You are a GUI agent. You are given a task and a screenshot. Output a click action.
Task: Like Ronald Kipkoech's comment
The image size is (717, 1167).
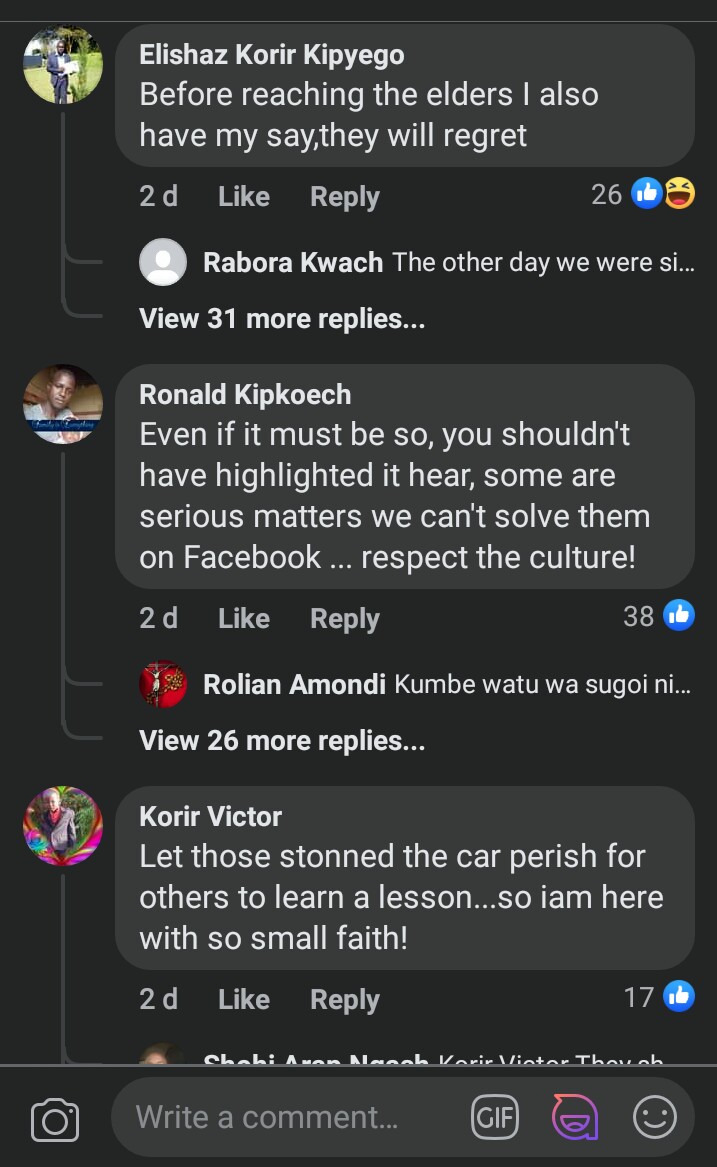(x=244, y=619)
